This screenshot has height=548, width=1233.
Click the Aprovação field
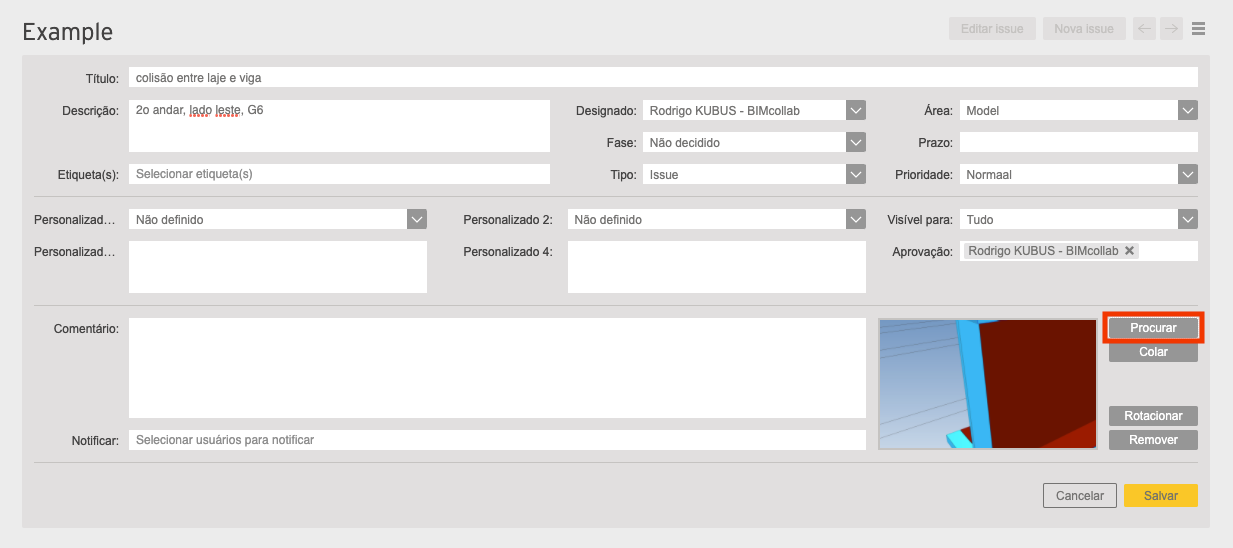point(1079,251)
